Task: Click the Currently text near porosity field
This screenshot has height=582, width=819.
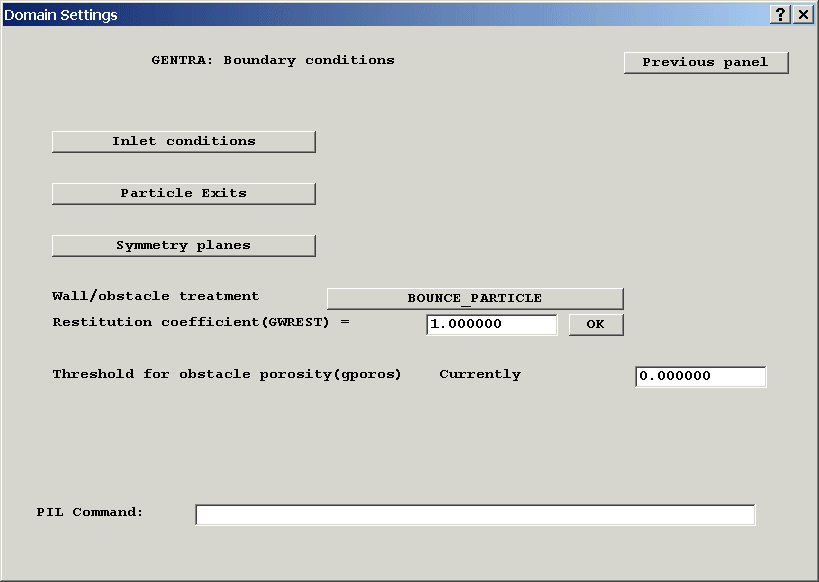Action: point(480,374)
